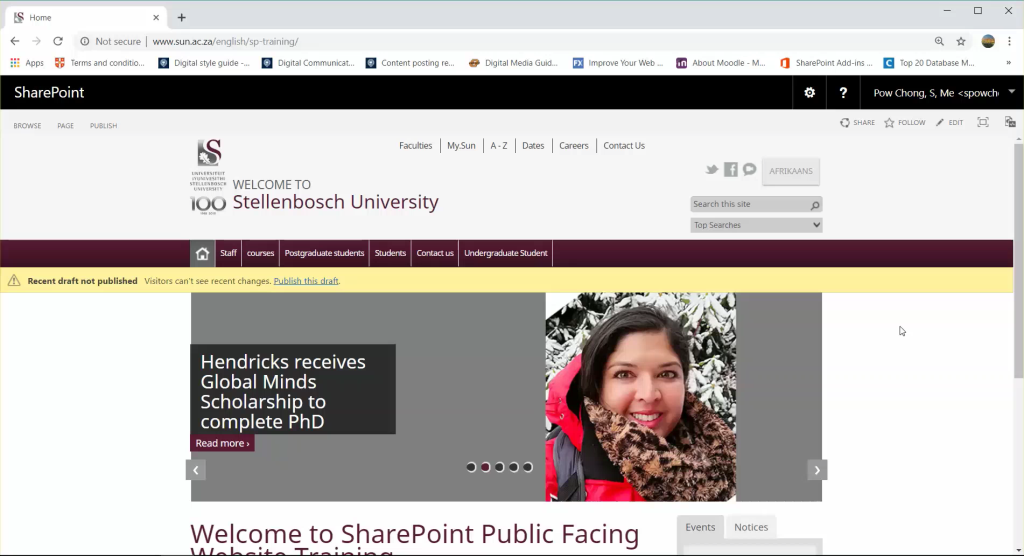Open Digital style guide bookmark

tap(204, 63)
